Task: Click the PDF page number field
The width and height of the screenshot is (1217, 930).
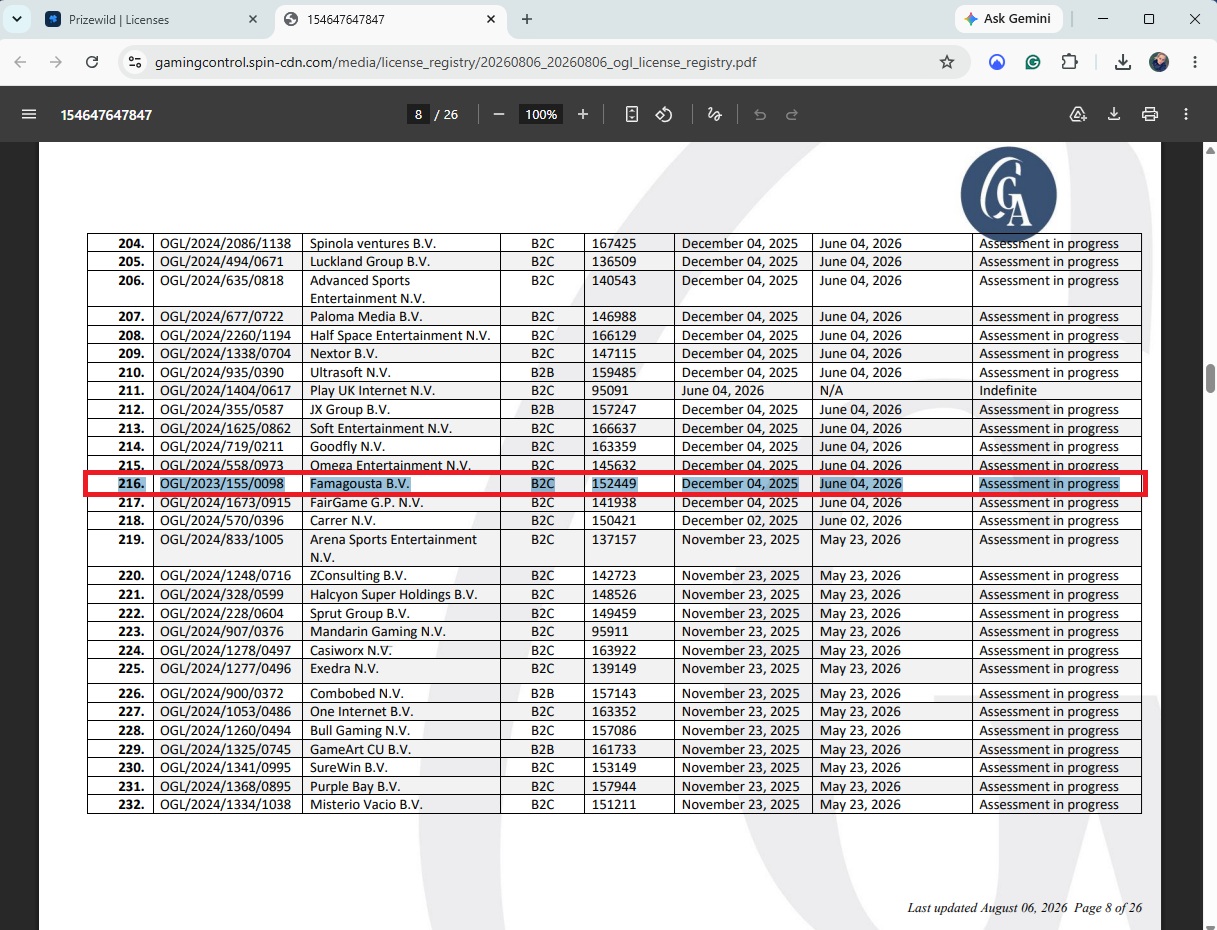Action: click(x=418, y=114)
